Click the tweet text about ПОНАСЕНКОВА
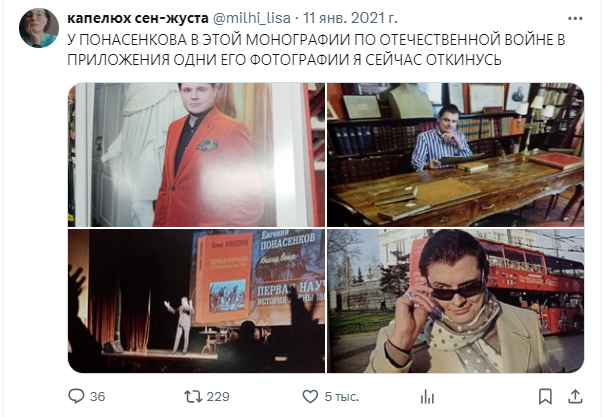Viewport: 603px width, 417px height. pyautogui.click(x=316, y=50)
